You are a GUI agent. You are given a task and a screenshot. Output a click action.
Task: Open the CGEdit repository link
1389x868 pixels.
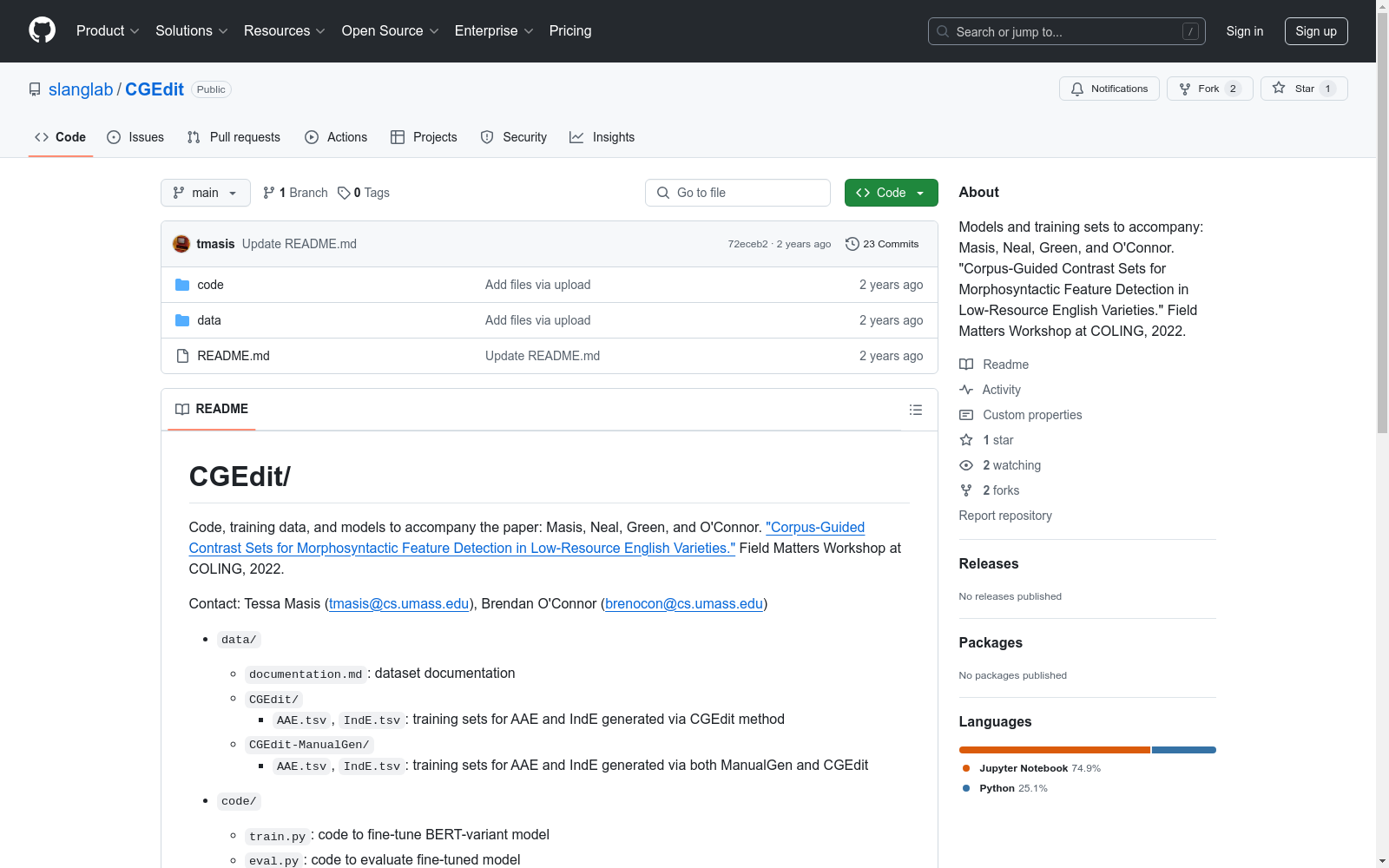(155, 89)
